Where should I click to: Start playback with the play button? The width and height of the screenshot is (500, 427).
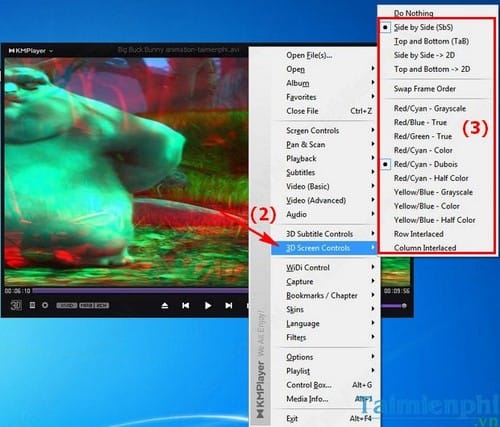[208, 305]
